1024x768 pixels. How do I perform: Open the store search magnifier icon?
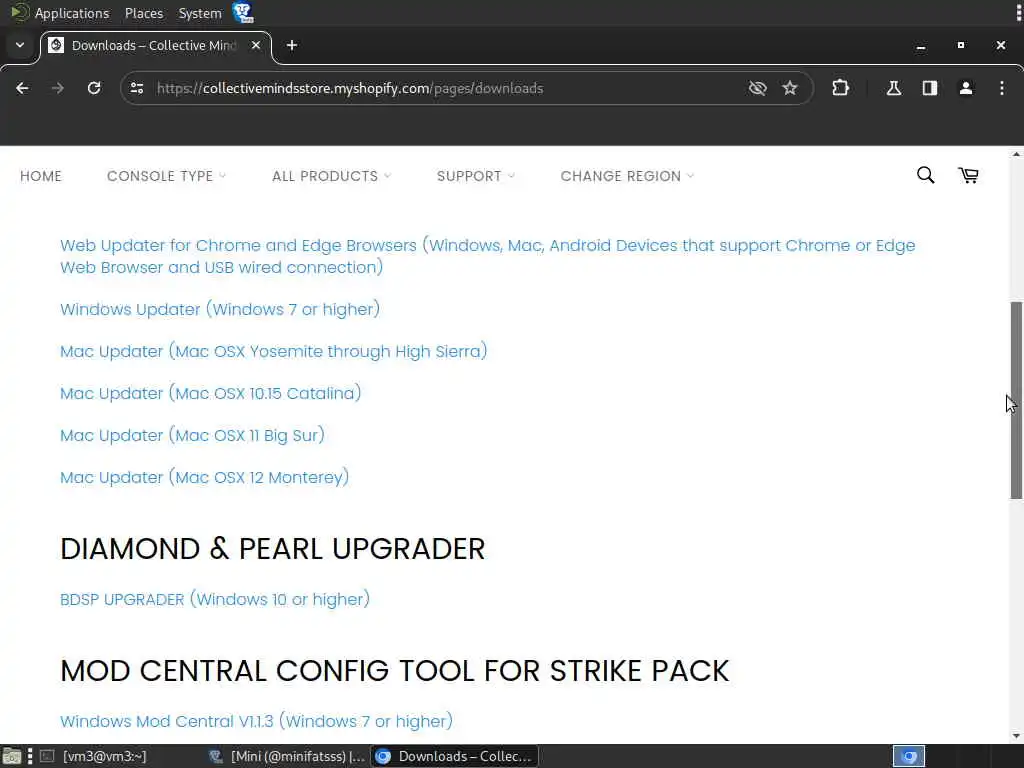pyautogui.click(x=925, y=175)
